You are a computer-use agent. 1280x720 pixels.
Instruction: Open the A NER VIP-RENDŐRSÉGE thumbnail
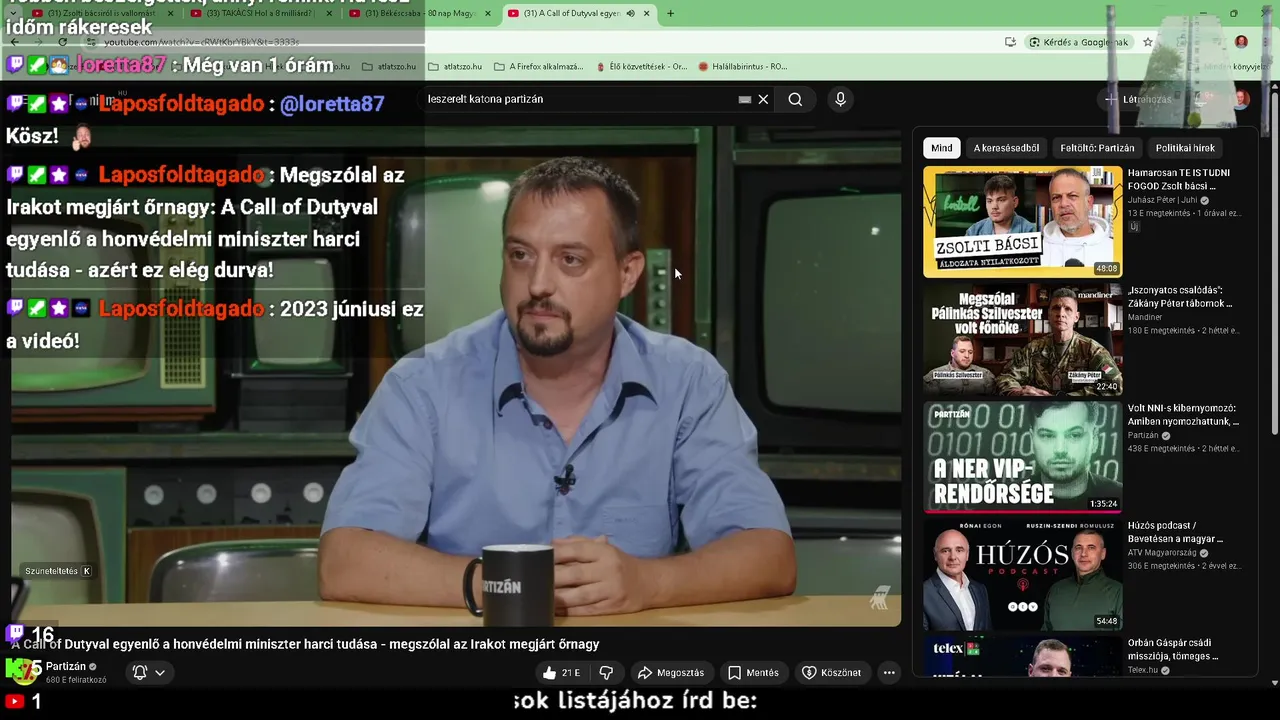[1022, 457]
